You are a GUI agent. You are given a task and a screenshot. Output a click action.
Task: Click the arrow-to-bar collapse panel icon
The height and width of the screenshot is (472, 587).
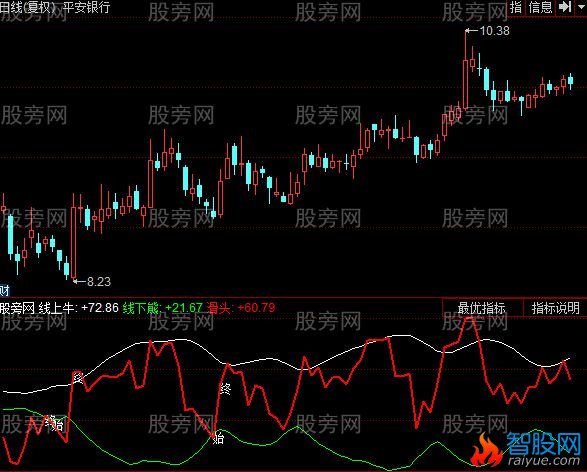(x=565, y=7)
